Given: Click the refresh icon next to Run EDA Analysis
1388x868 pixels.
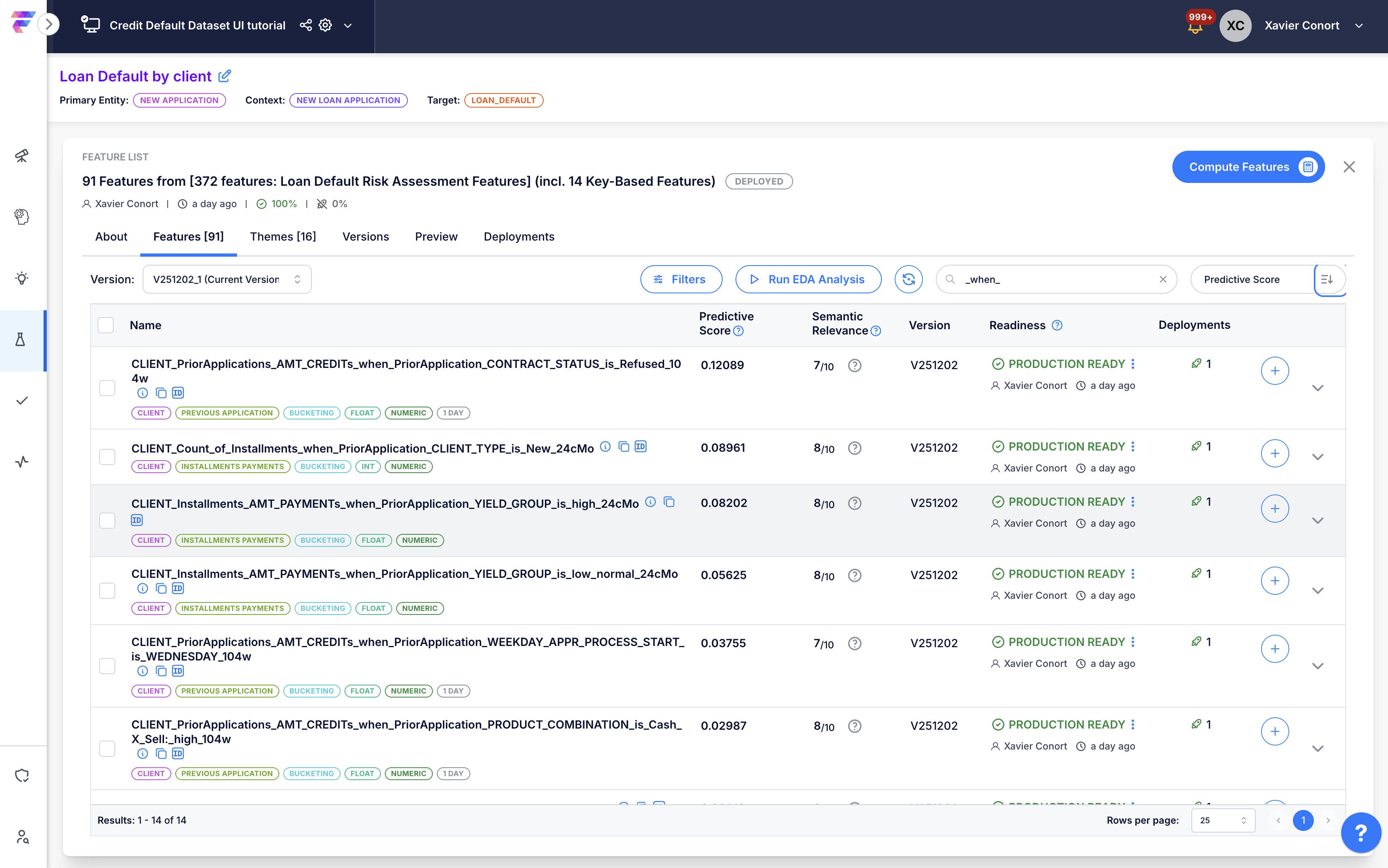Looking at the screenshot, I should click(x=908, y=280).
